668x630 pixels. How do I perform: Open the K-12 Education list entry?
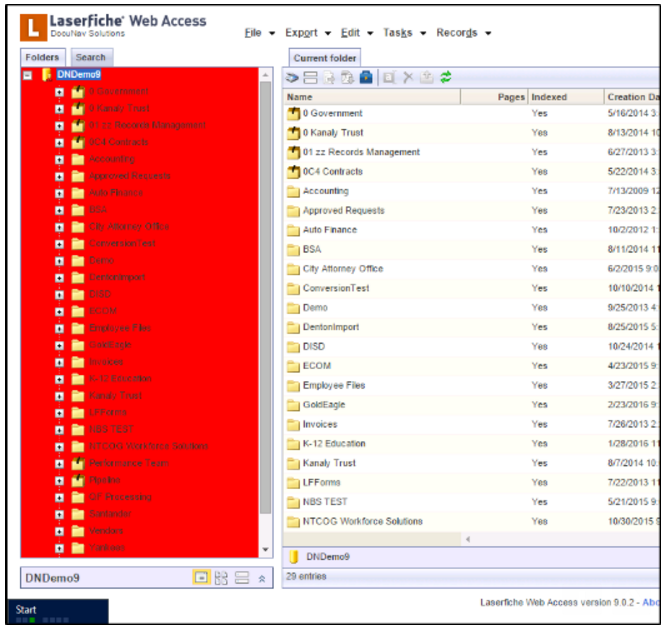[334, 444]
